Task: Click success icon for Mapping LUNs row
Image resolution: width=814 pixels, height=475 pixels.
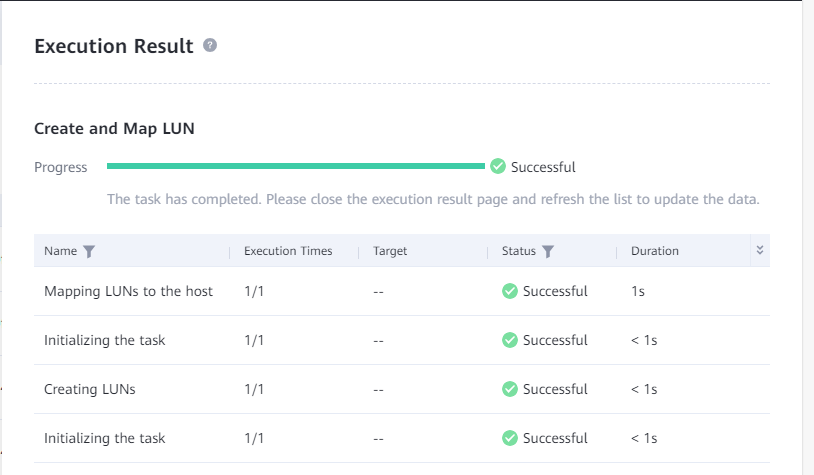Action: 510,291
